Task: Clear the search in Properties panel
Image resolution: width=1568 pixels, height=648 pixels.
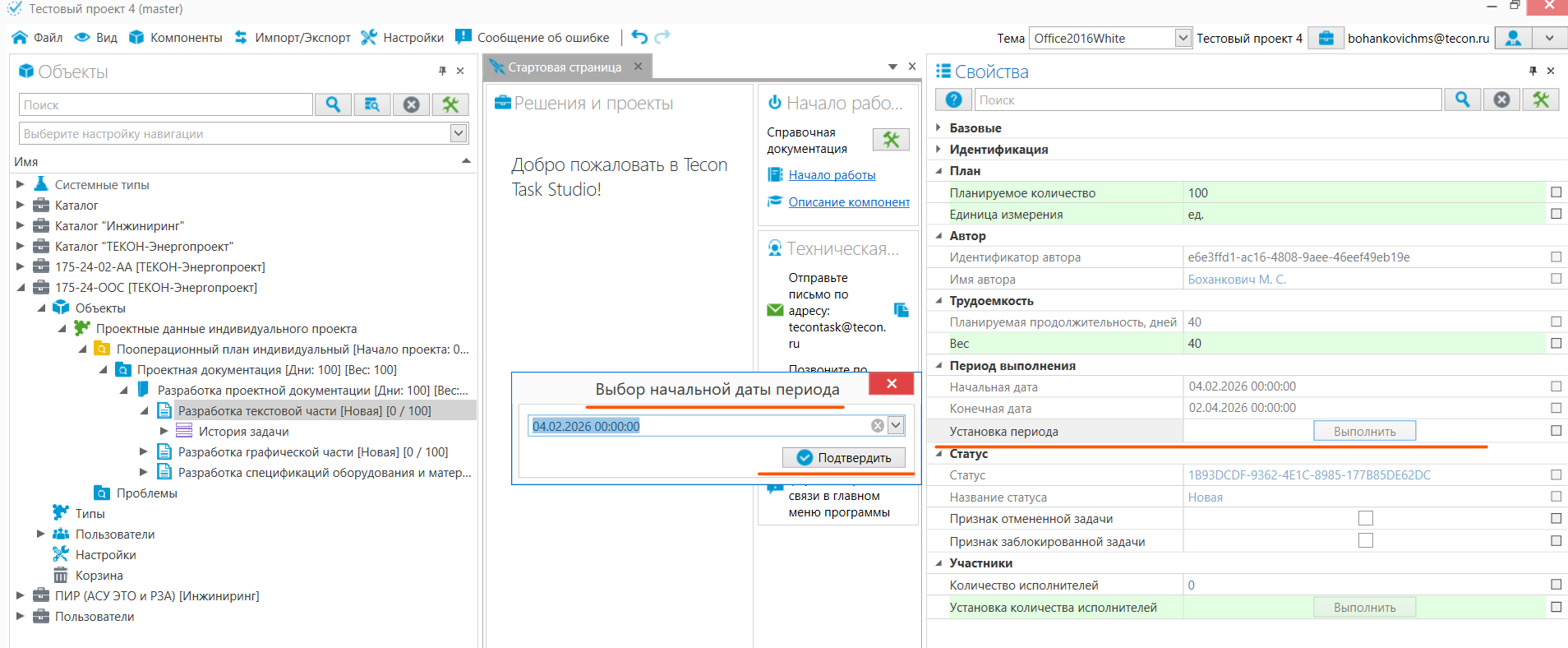Action: (1501, 100)
